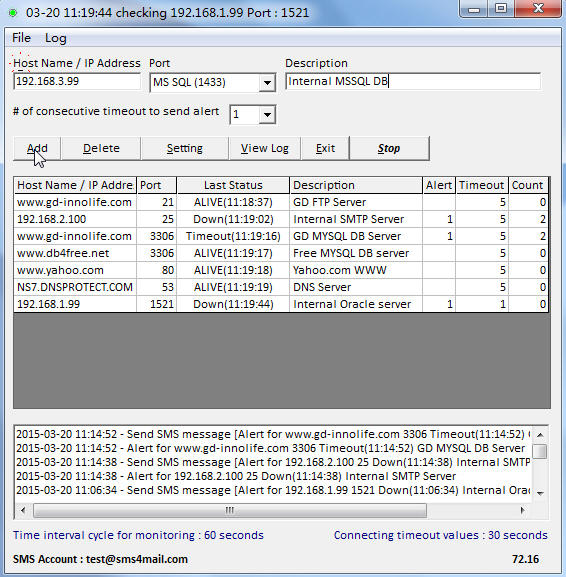Open the Port dropdown showing MS SQL (1433)

[267, 82]
